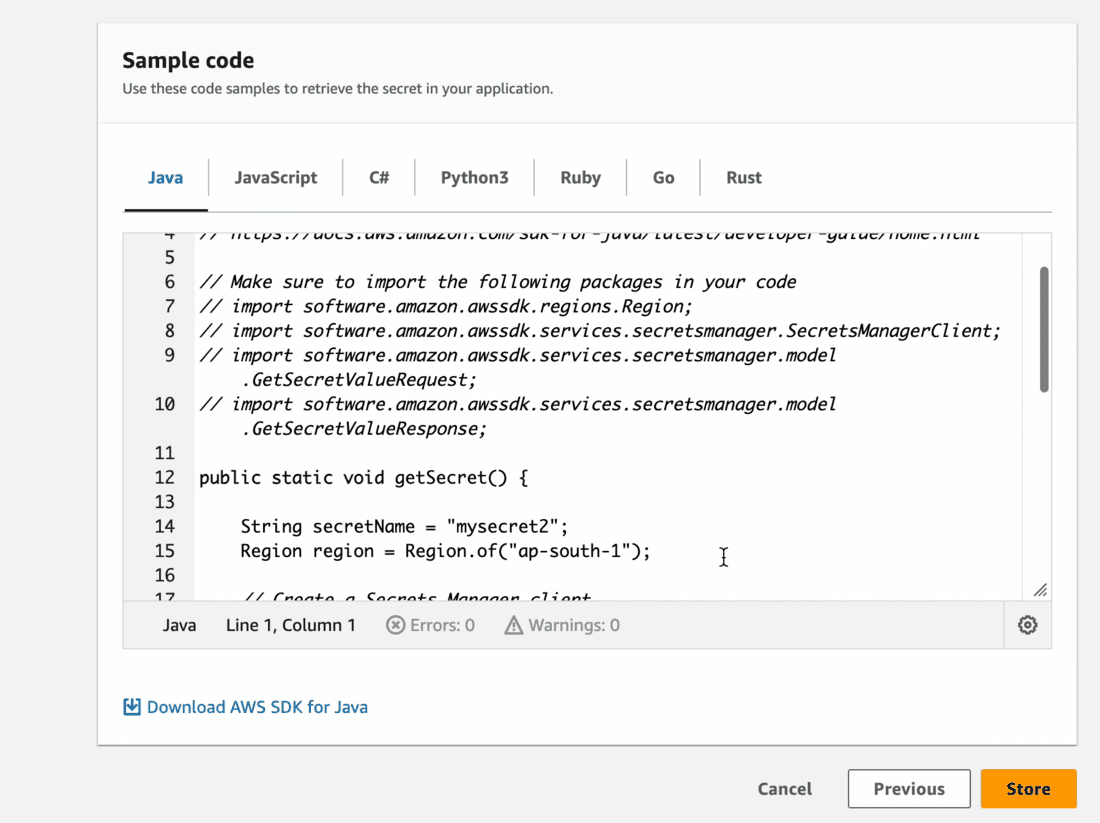This screenshot has width=1100, height=823.
Task: Click the Line 1, Column 1 status indicator
Action: pyautogui.click(x=291, y=625)
